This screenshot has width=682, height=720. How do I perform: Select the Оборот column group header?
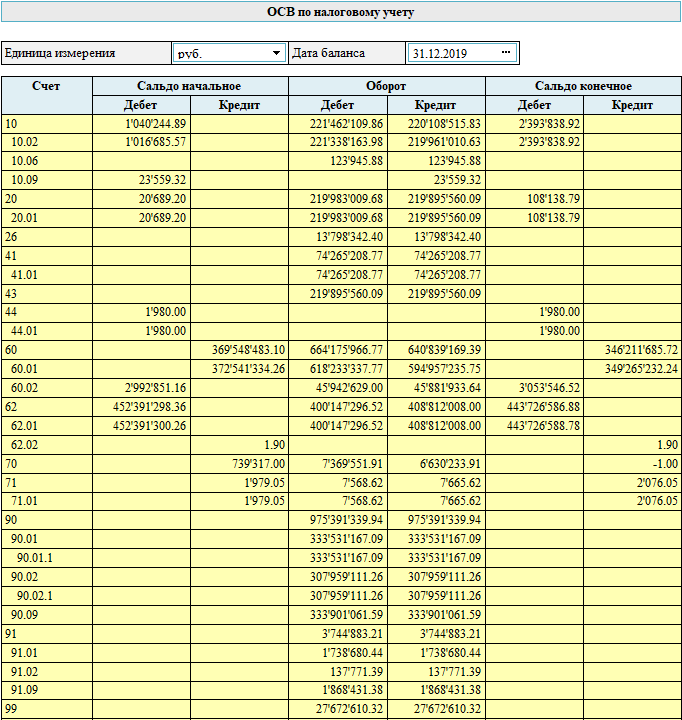click(x=387, y=86)
